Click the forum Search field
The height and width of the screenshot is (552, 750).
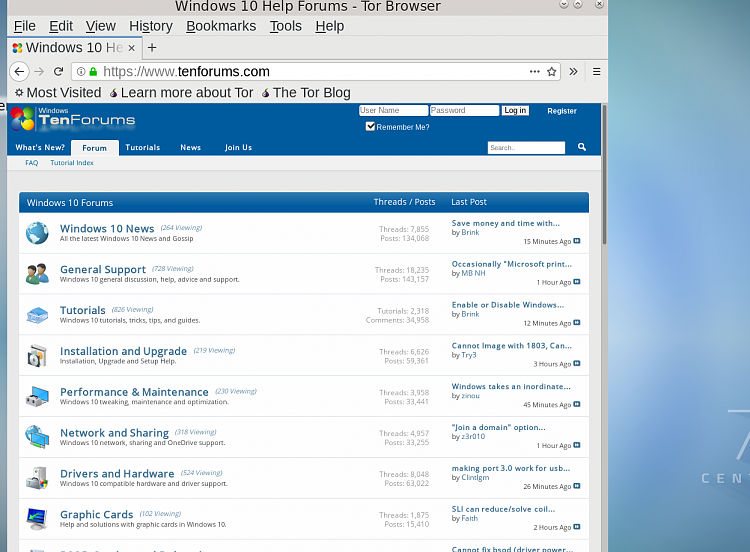click(526, 147)
